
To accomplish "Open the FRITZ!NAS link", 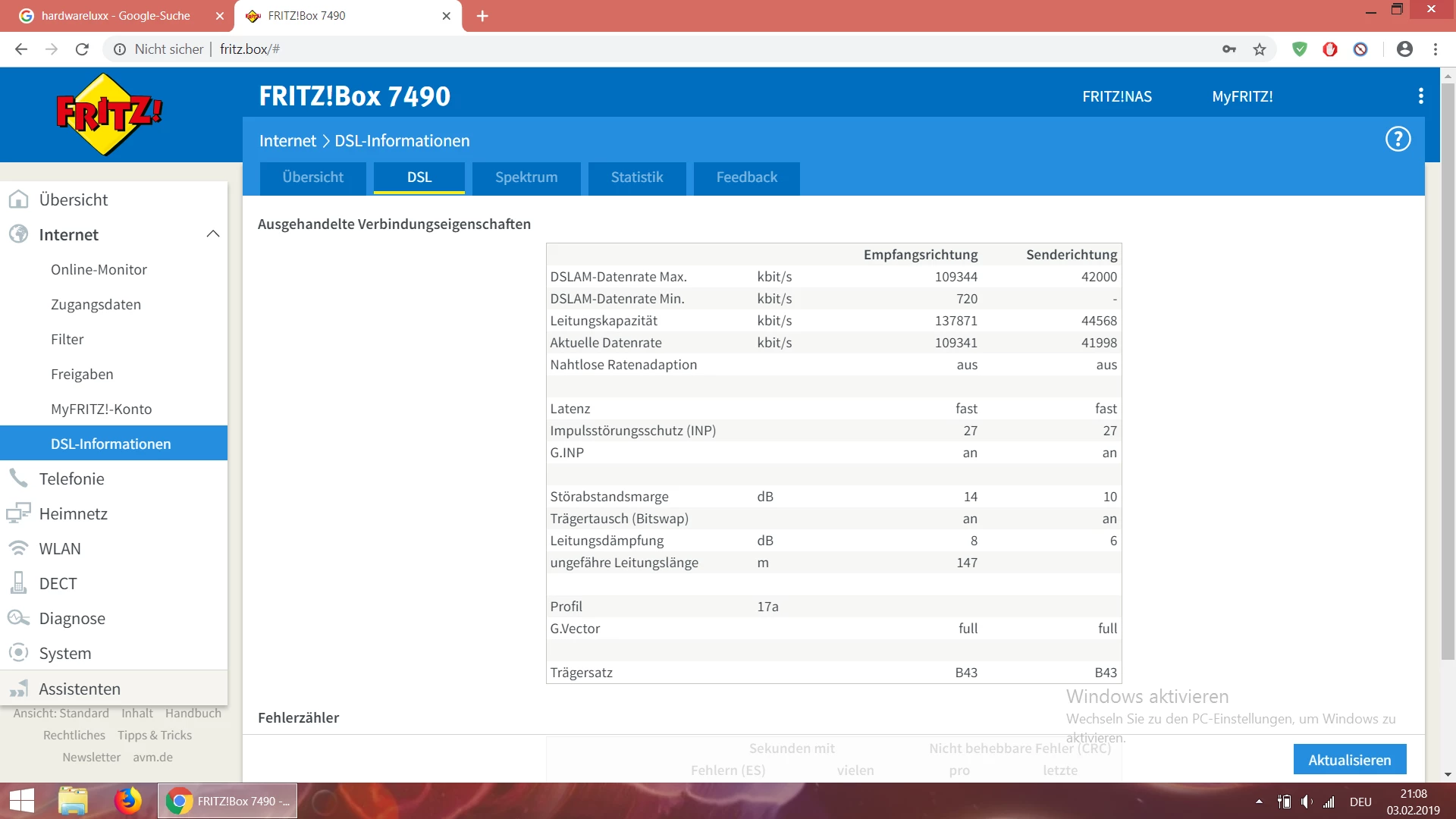I will point(1116,96).
